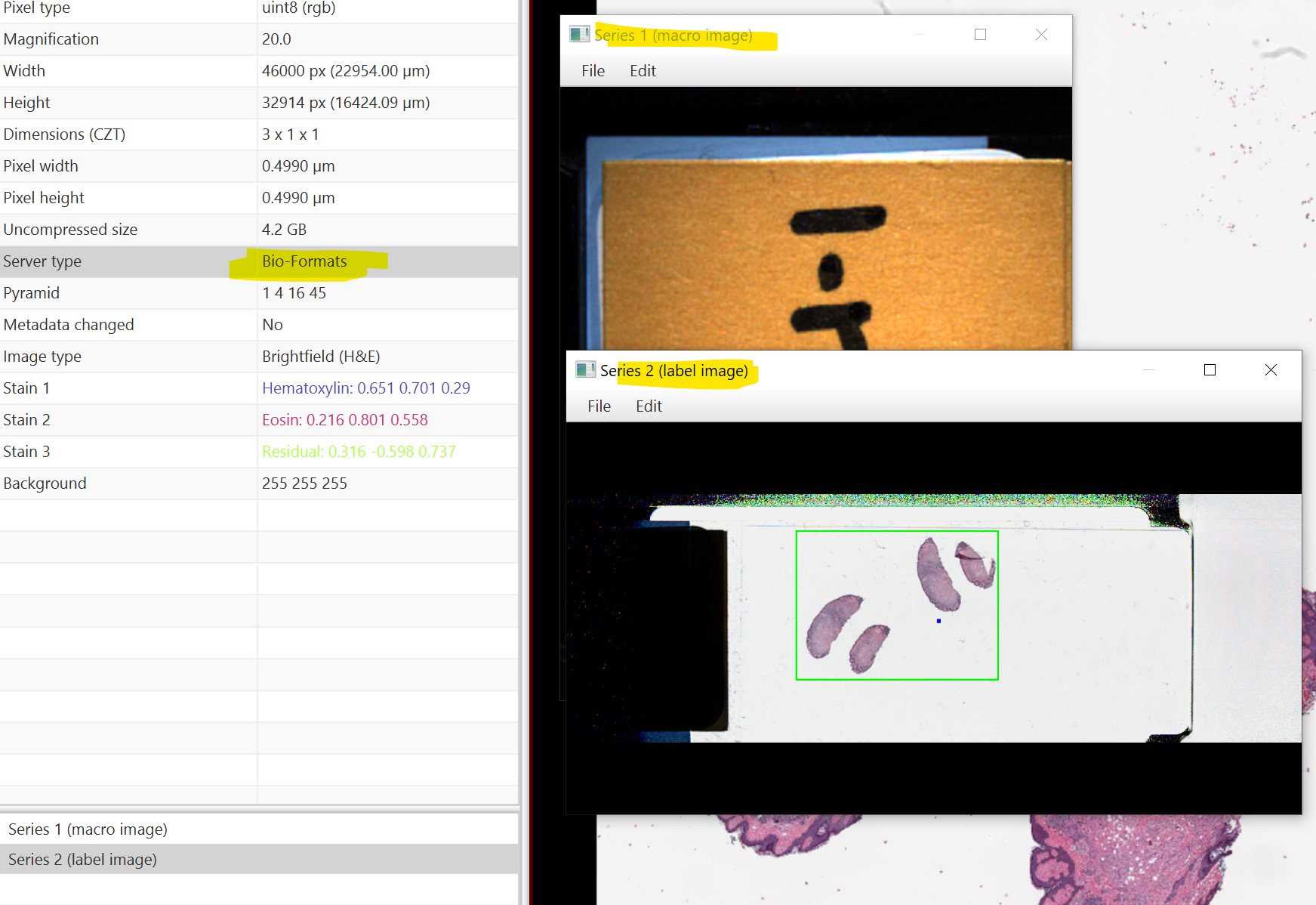The height and width of the screenshot is (905, 1316).
Task: Click the Pyramid value 1 4 16 45
Action: point(294,293)
